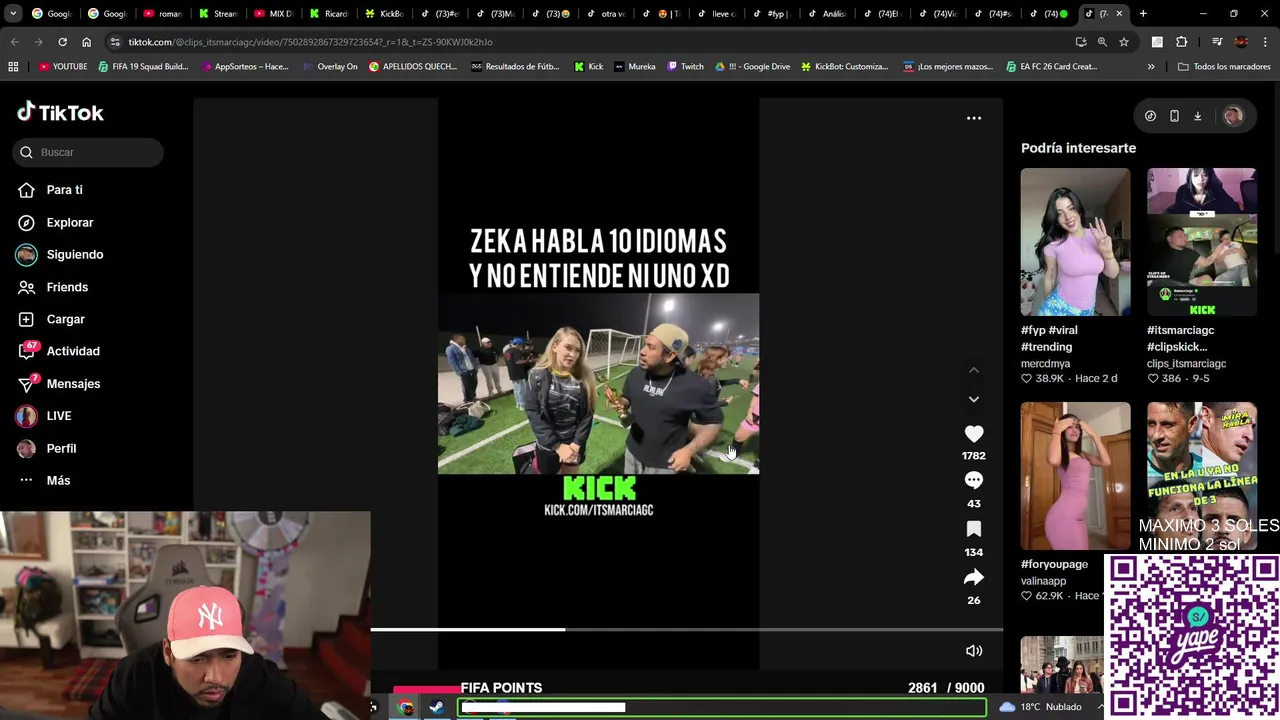Reload the page
Screen dimensions: 1280x720
click(62, 42)
